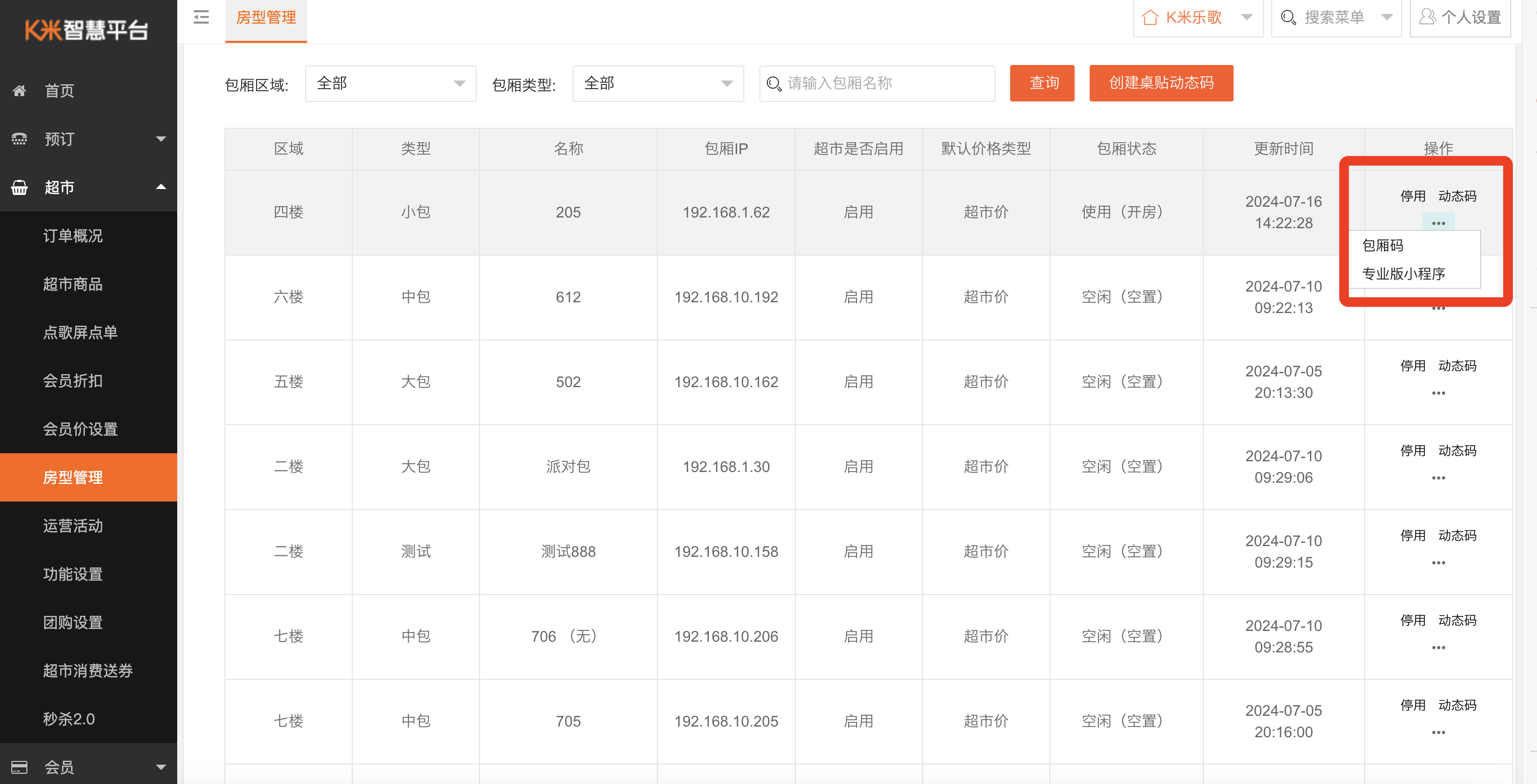Click 动态码 for room 205

coord(1457,197)
